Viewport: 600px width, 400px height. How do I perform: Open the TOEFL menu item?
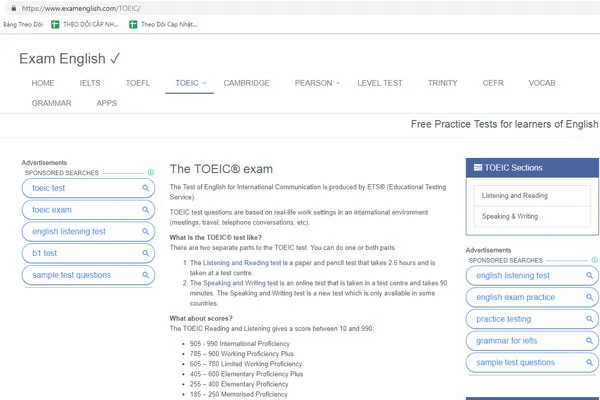pos(138,83)
